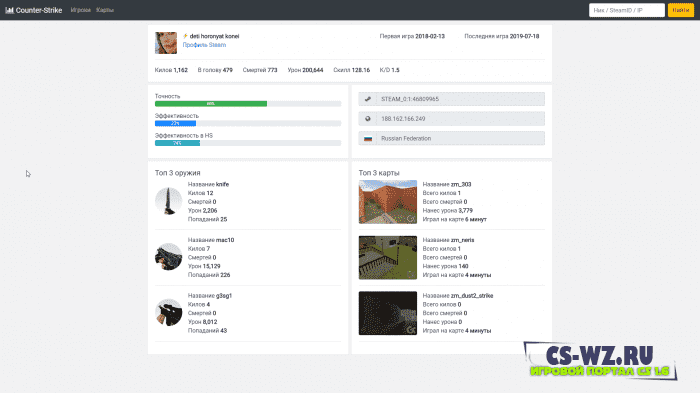The width and height of the screenshot is (700, 393).
Task: Open the Карты menu item
Action: pyautogui.click(x=105, y=10)
